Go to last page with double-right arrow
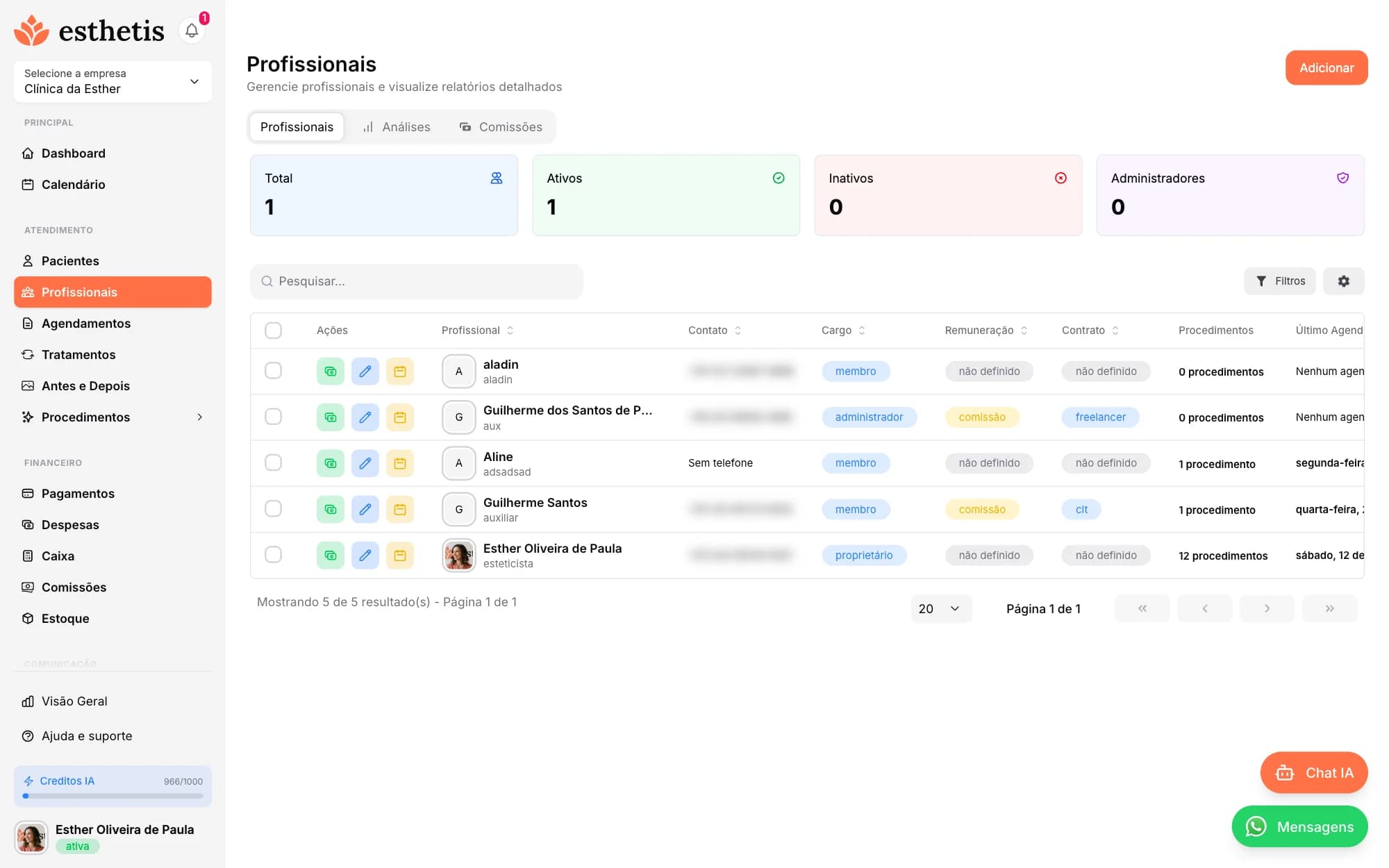Screen dimensions: 1389x868 [x=1330, y=609]
